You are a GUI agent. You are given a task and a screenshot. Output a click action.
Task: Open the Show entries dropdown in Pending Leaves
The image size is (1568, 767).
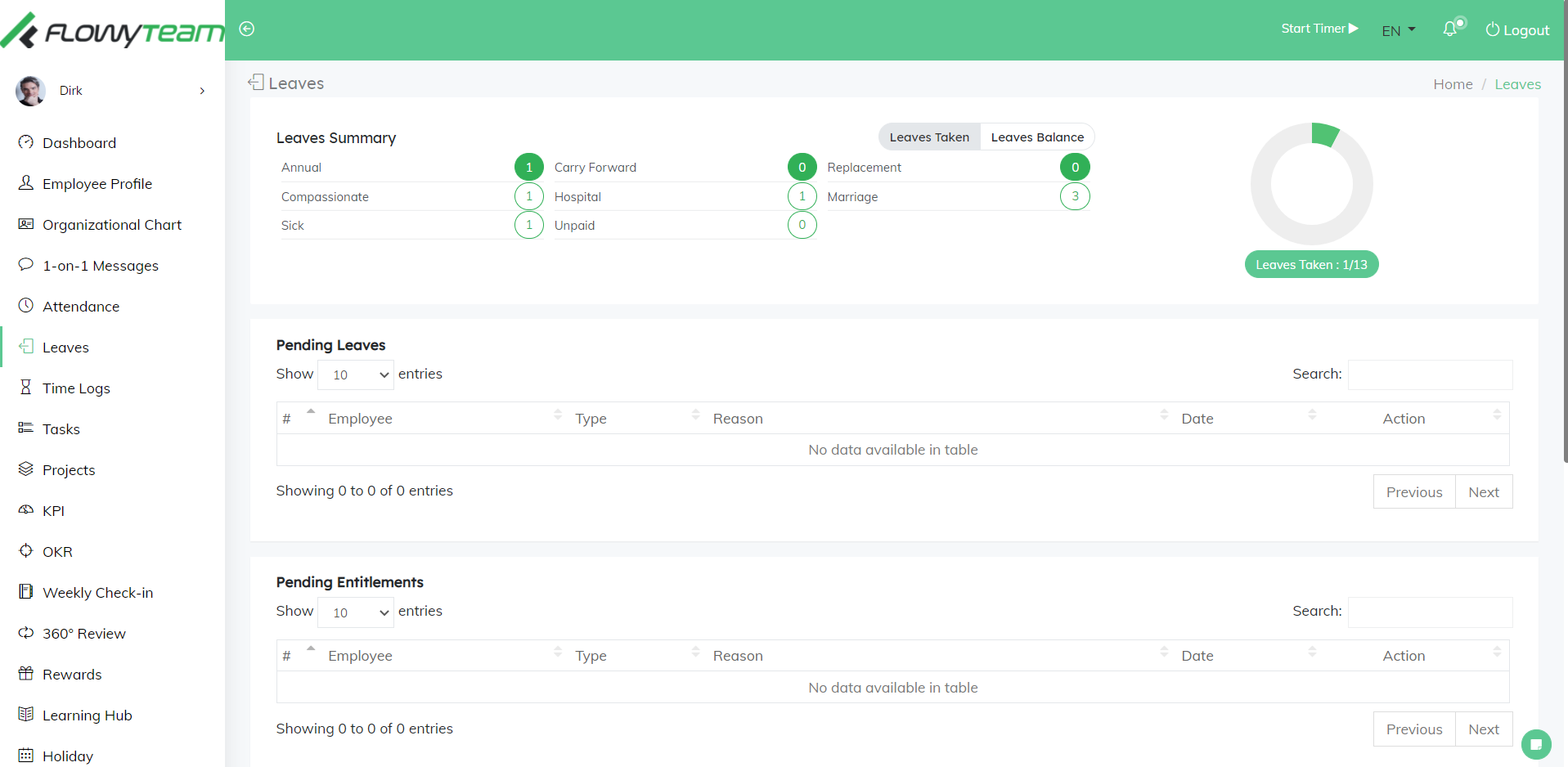pos(355,375)
